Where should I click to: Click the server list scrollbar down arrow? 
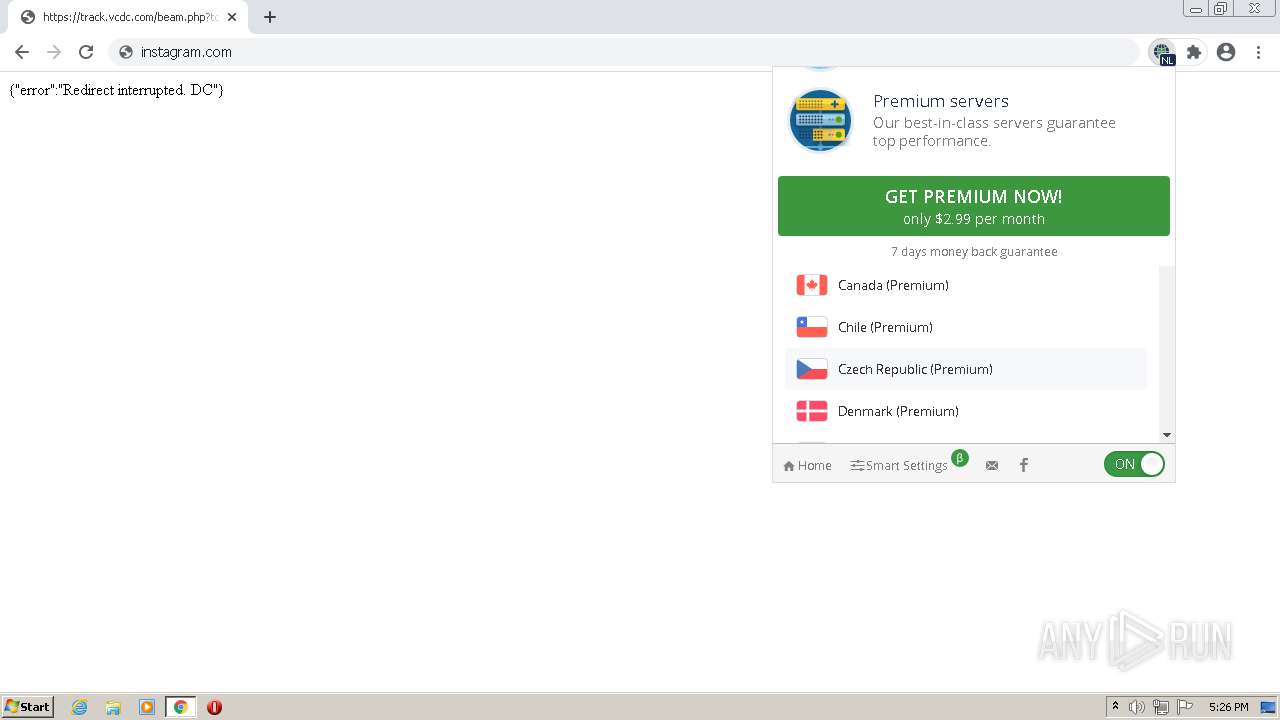point(1167,435)
